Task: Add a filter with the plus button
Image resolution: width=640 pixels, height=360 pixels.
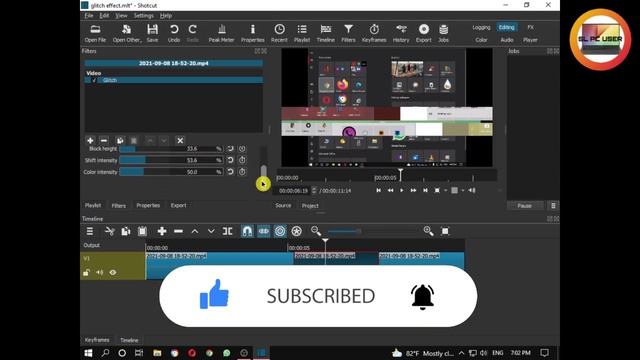Action: [x=90, y=140]
